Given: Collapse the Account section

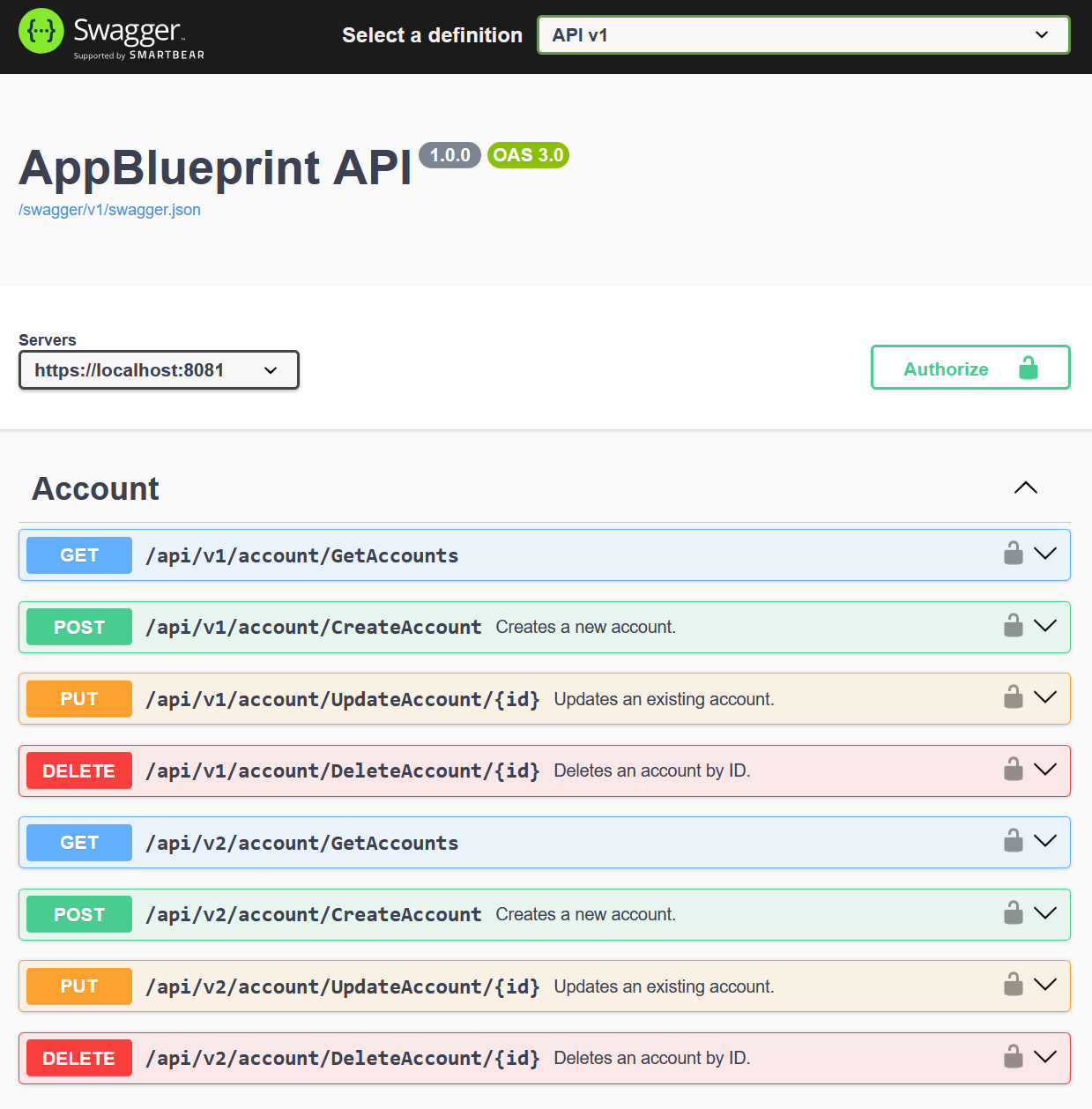Looking at the screenshot, I should click(x=1025, y=488).
